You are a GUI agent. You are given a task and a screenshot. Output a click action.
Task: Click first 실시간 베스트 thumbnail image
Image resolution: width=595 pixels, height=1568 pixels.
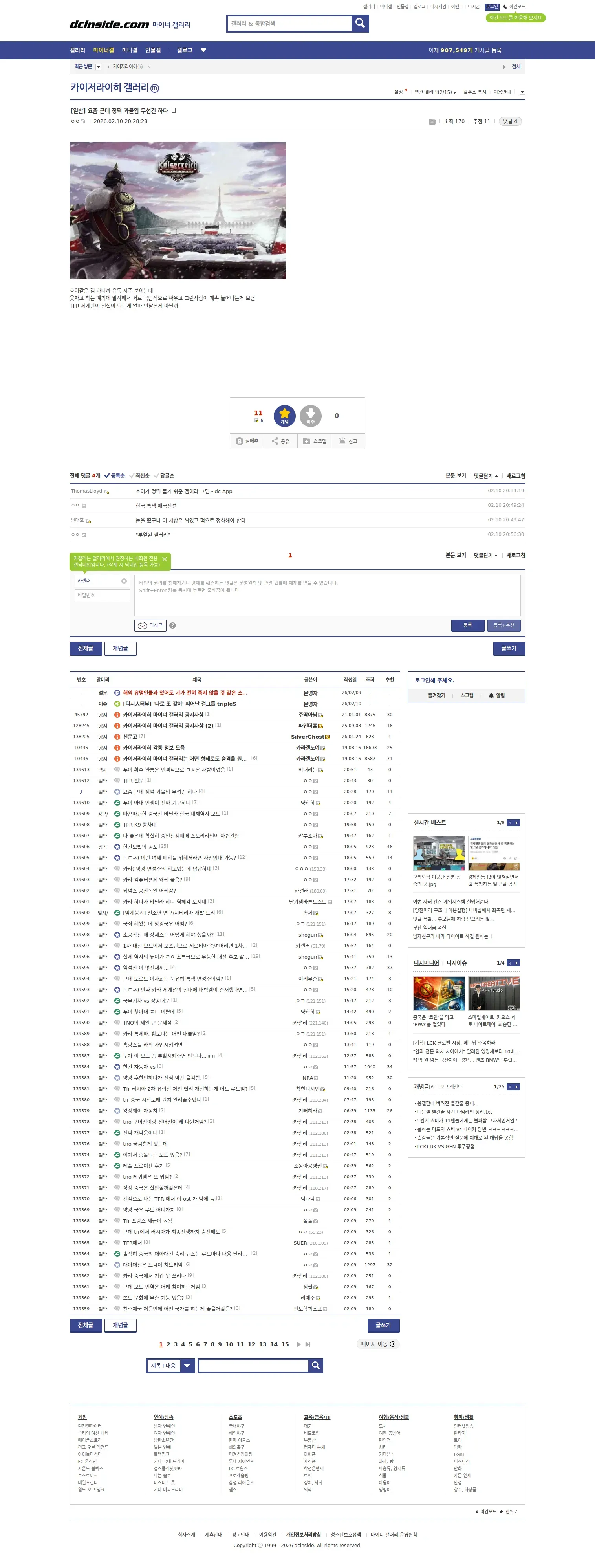pos(439,853)
